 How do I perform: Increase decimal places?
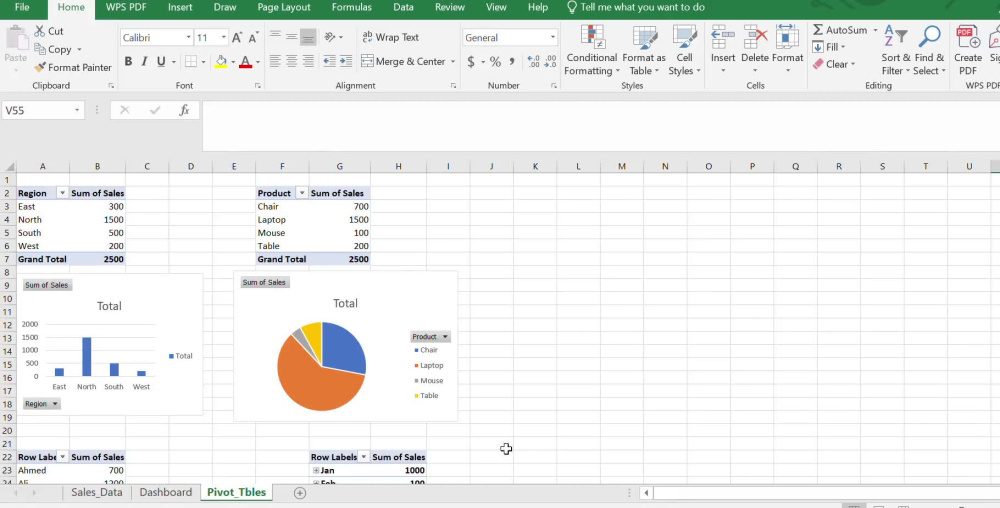[x=534, y=61]
